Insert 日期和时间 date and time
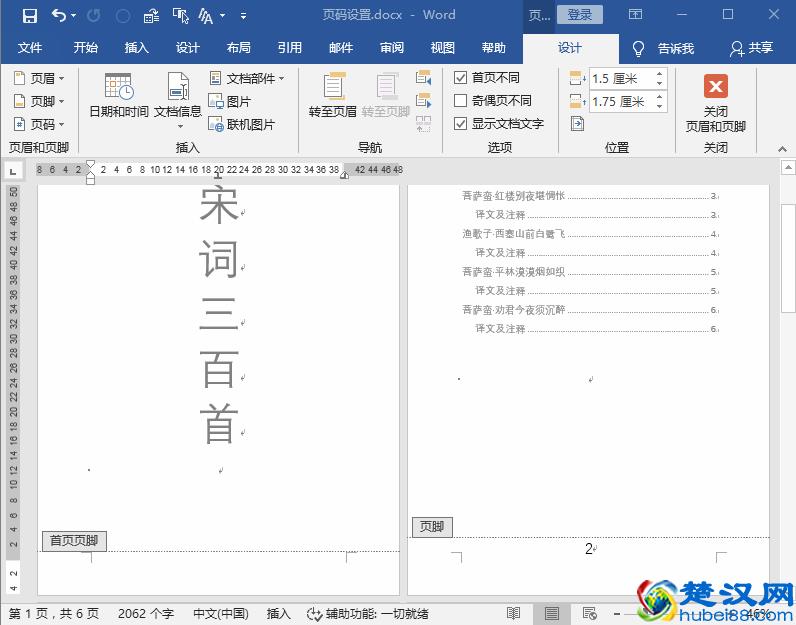Screen dimensions: 796x625 (x=119, y=95)
